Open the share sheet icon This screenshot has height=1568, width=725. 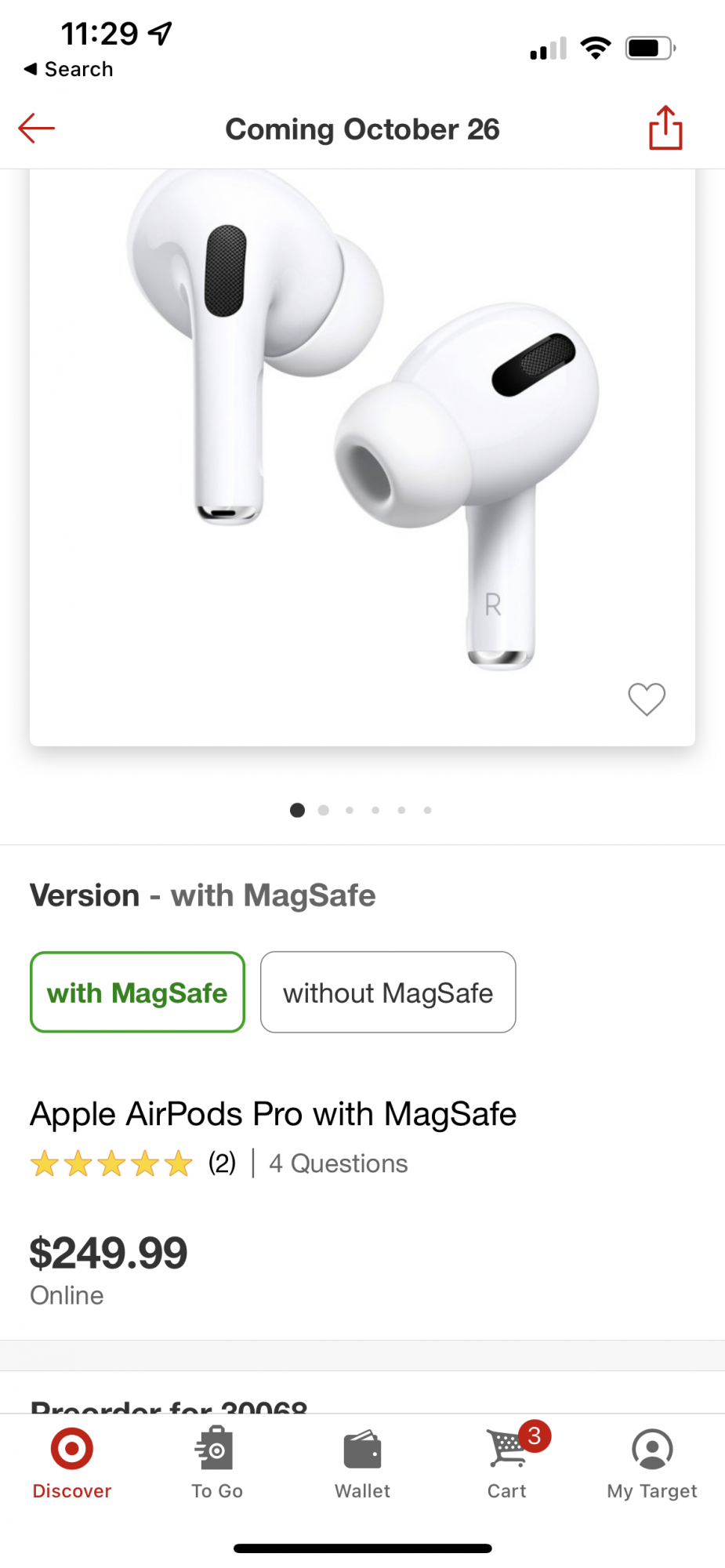pos(665,128)
